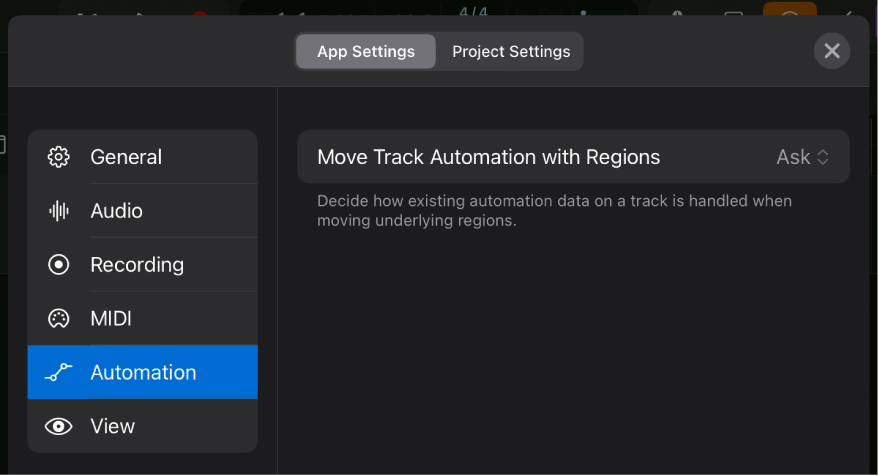This screenshot has width=878, height=476.
Task: Click the MIDI connector icon in sidebar
Action: tap(59, 319)
